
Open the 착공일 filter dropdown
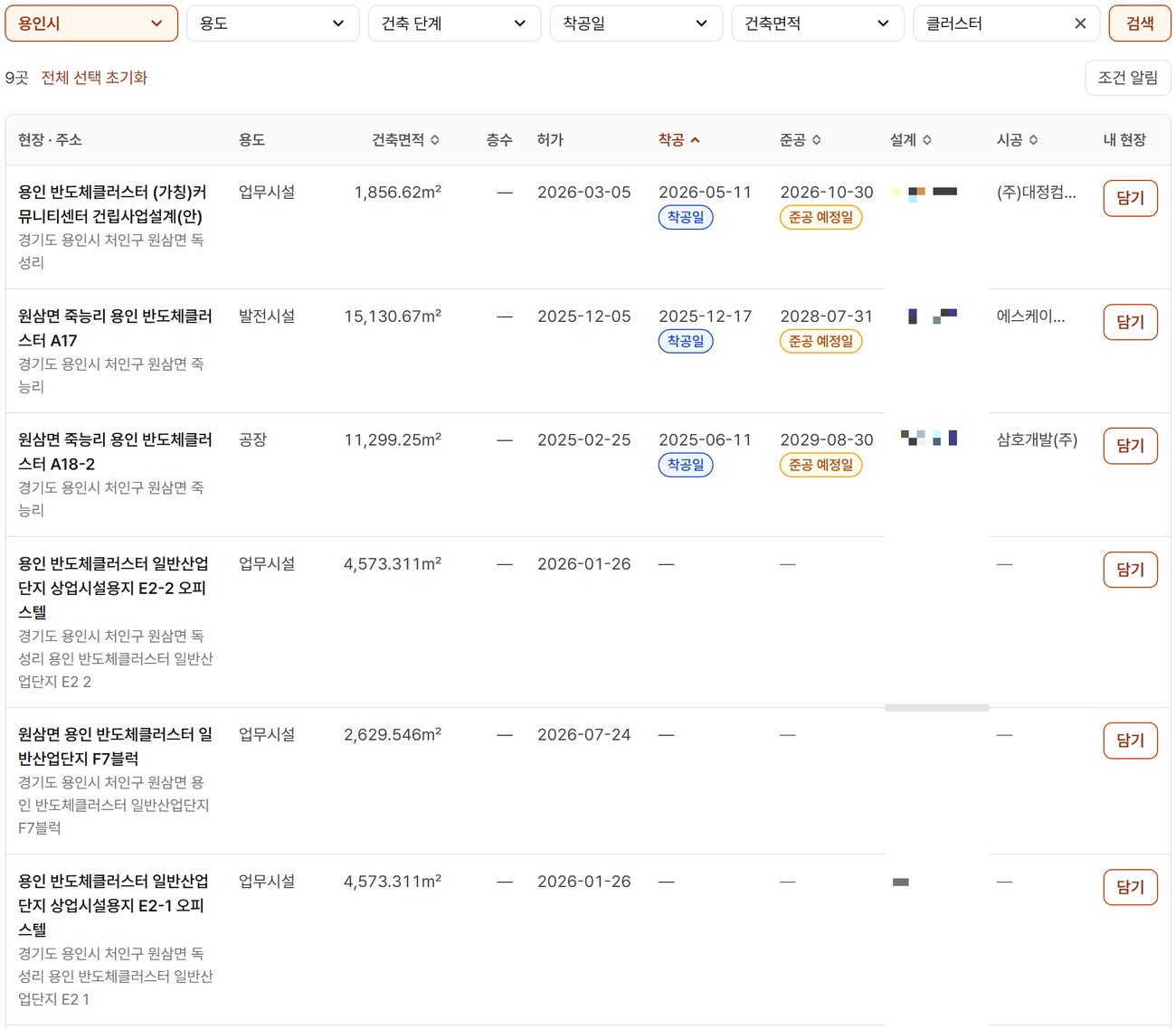click(x=636, y=24)
